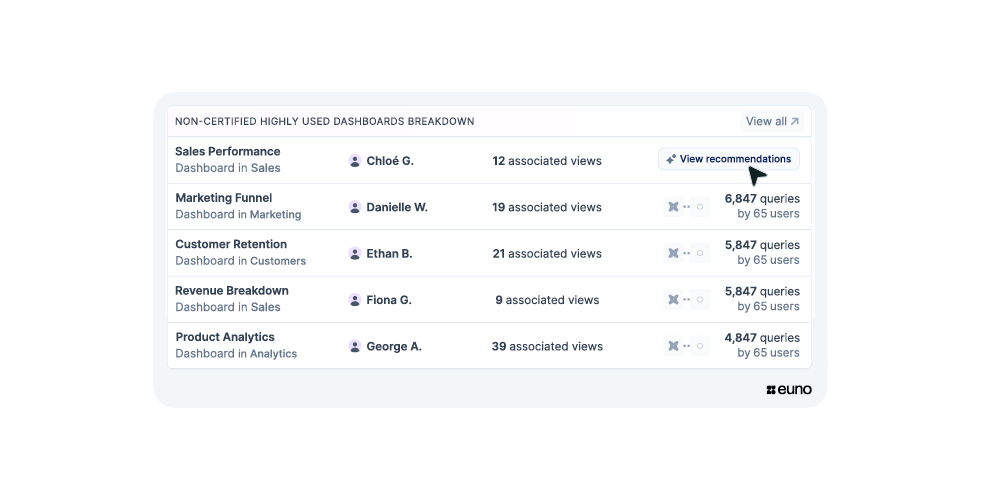981x500 pixels.
Task: Open the View all link
Action: pyautogui.click(x=773, y=121)
